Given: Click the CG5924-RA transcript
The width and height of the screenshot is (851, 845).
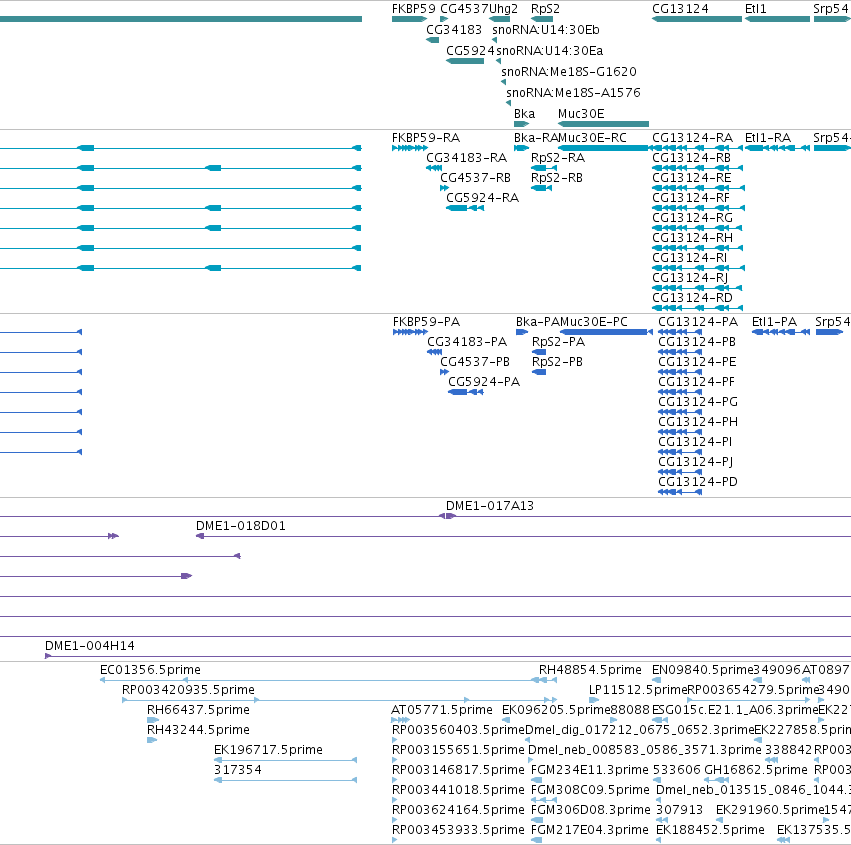Looking at the screenshot, I should pyautogui.click(x=465, y=208).
